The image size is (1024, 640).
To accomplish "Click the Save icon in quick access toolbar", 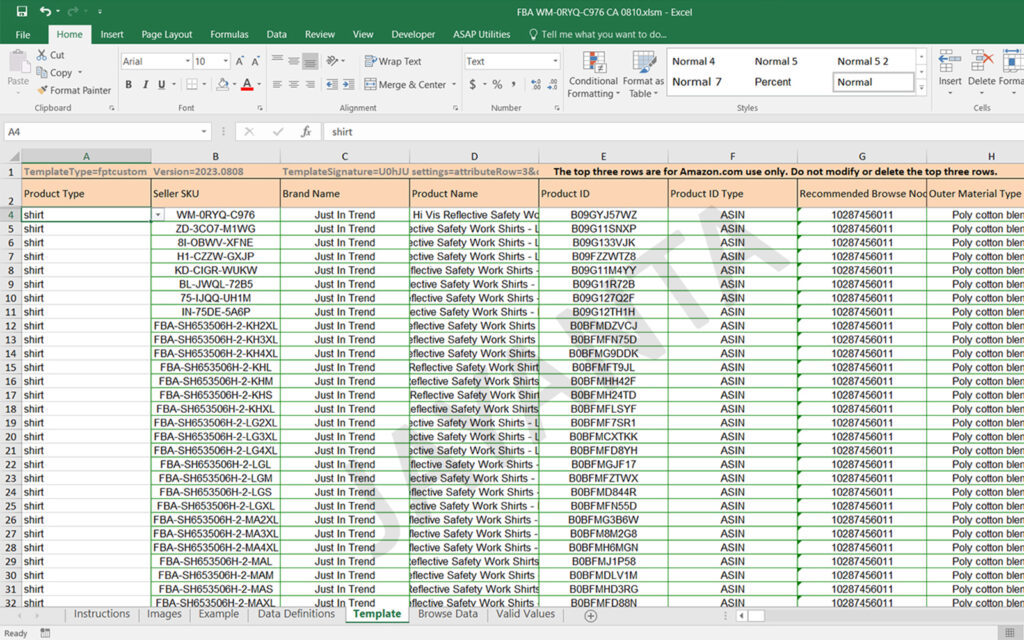I will coord(21,11).
